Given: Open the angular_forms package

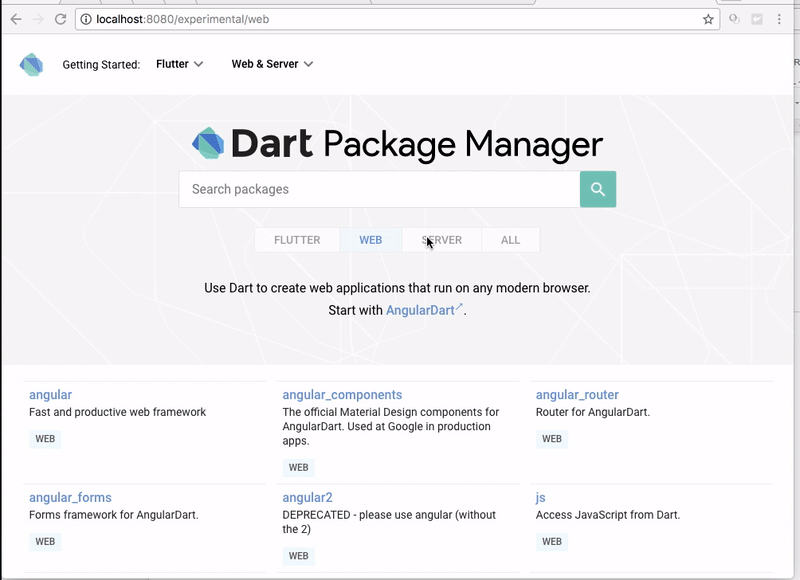Looking at the screenshot, I should 70,497.
